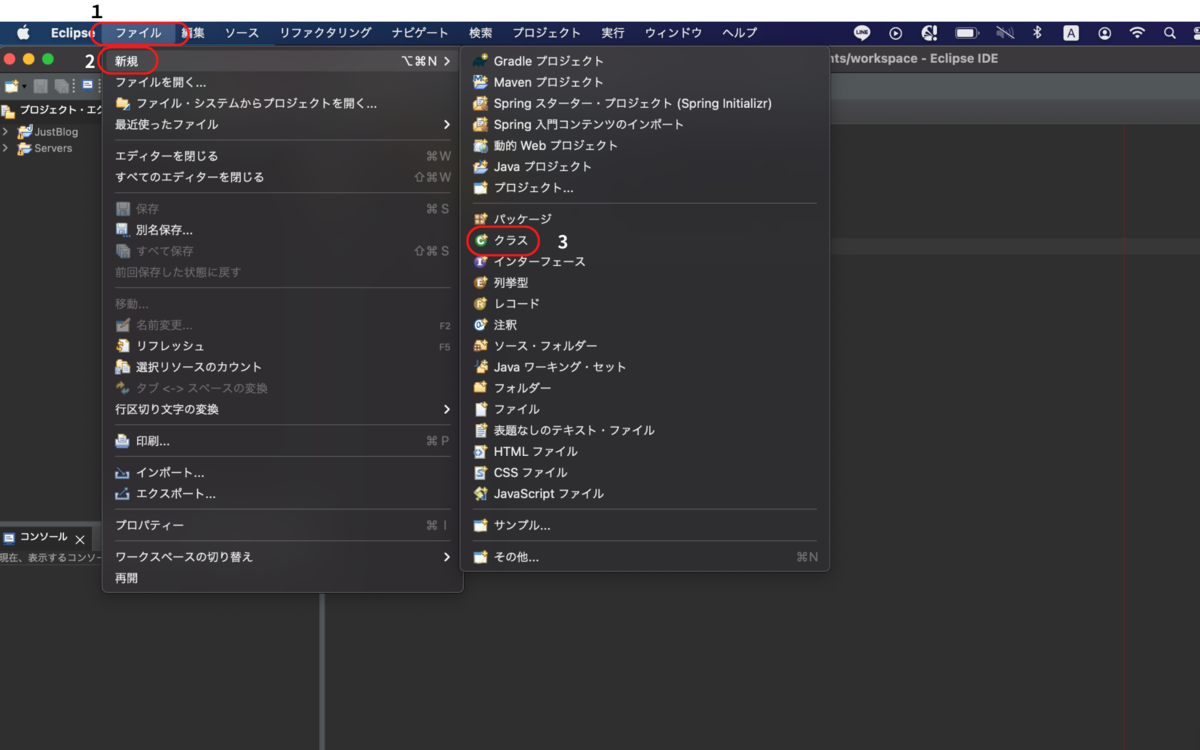Create new ファイル in submenu

tap(645, 409)
